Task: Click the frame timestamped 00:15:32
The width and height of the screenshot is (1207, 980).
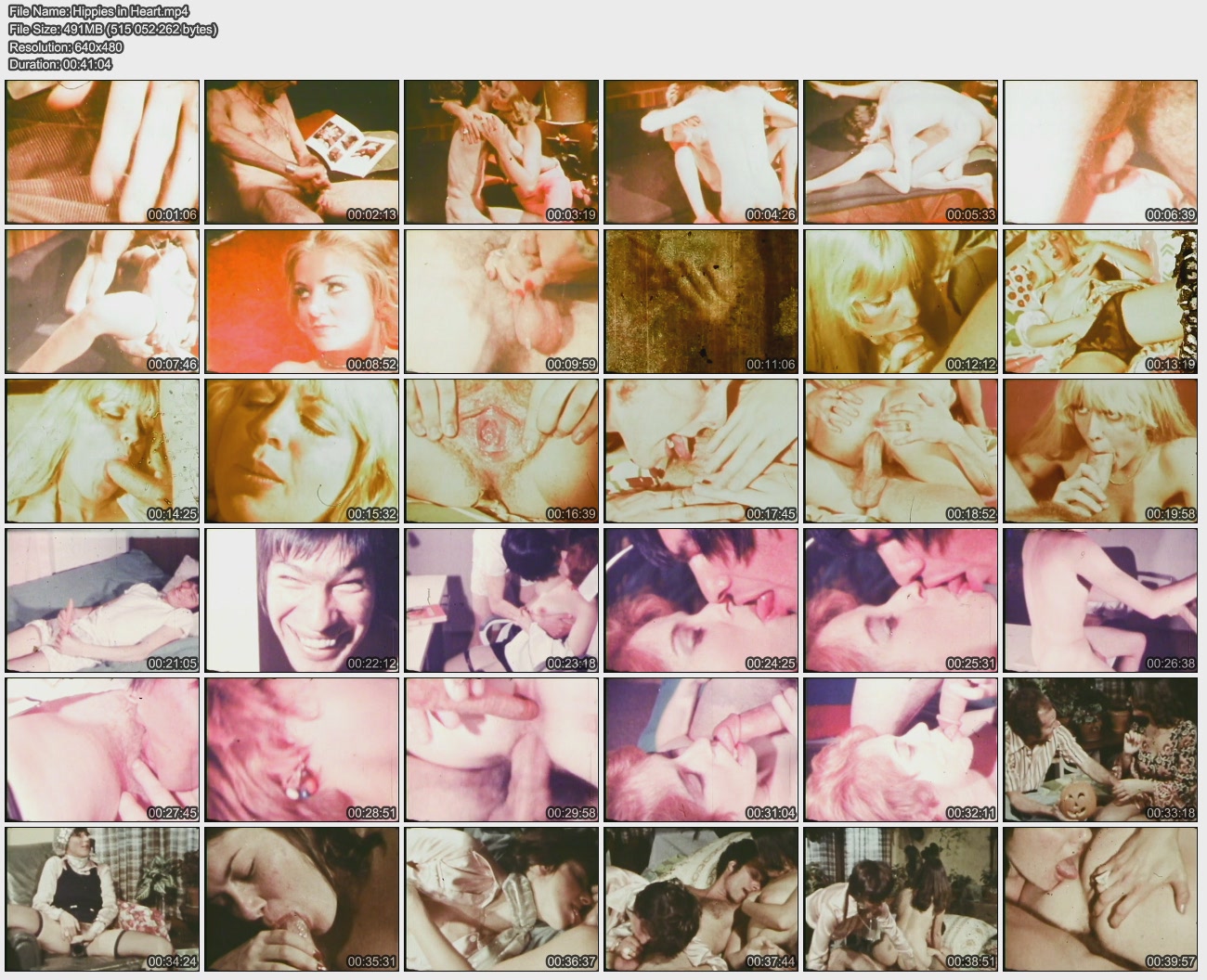Action: [x=302, y=451]
